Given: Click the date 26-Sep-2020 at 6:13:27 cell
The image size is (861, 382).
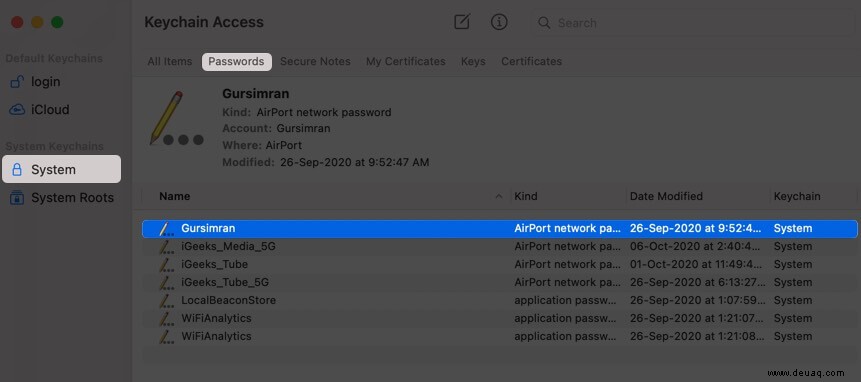Looking at the screenshot, I should (x=697, y=283).
